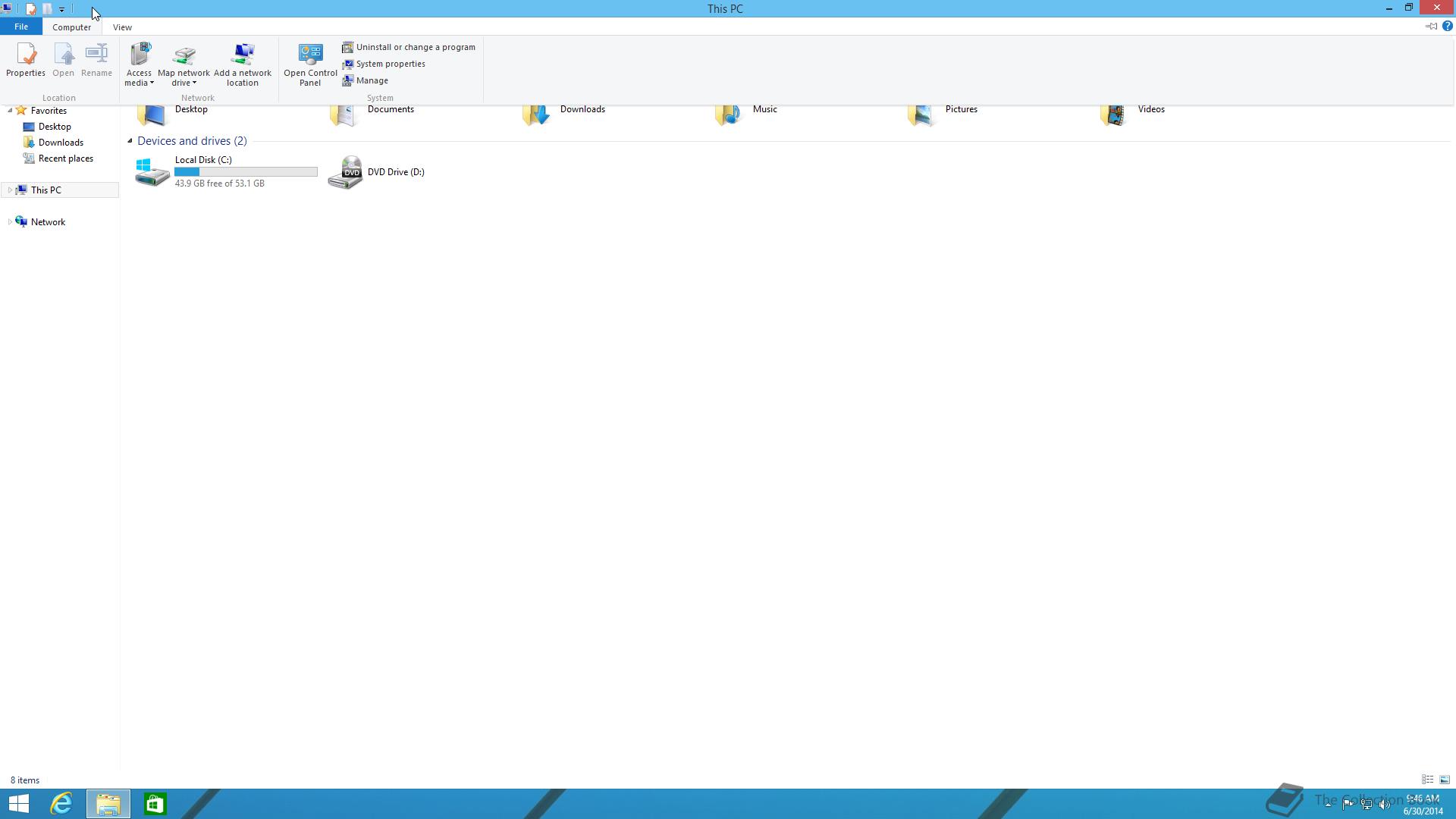The image size is (1456, 819).
Task: Expand the Network tree node
Action: [9, 222]
